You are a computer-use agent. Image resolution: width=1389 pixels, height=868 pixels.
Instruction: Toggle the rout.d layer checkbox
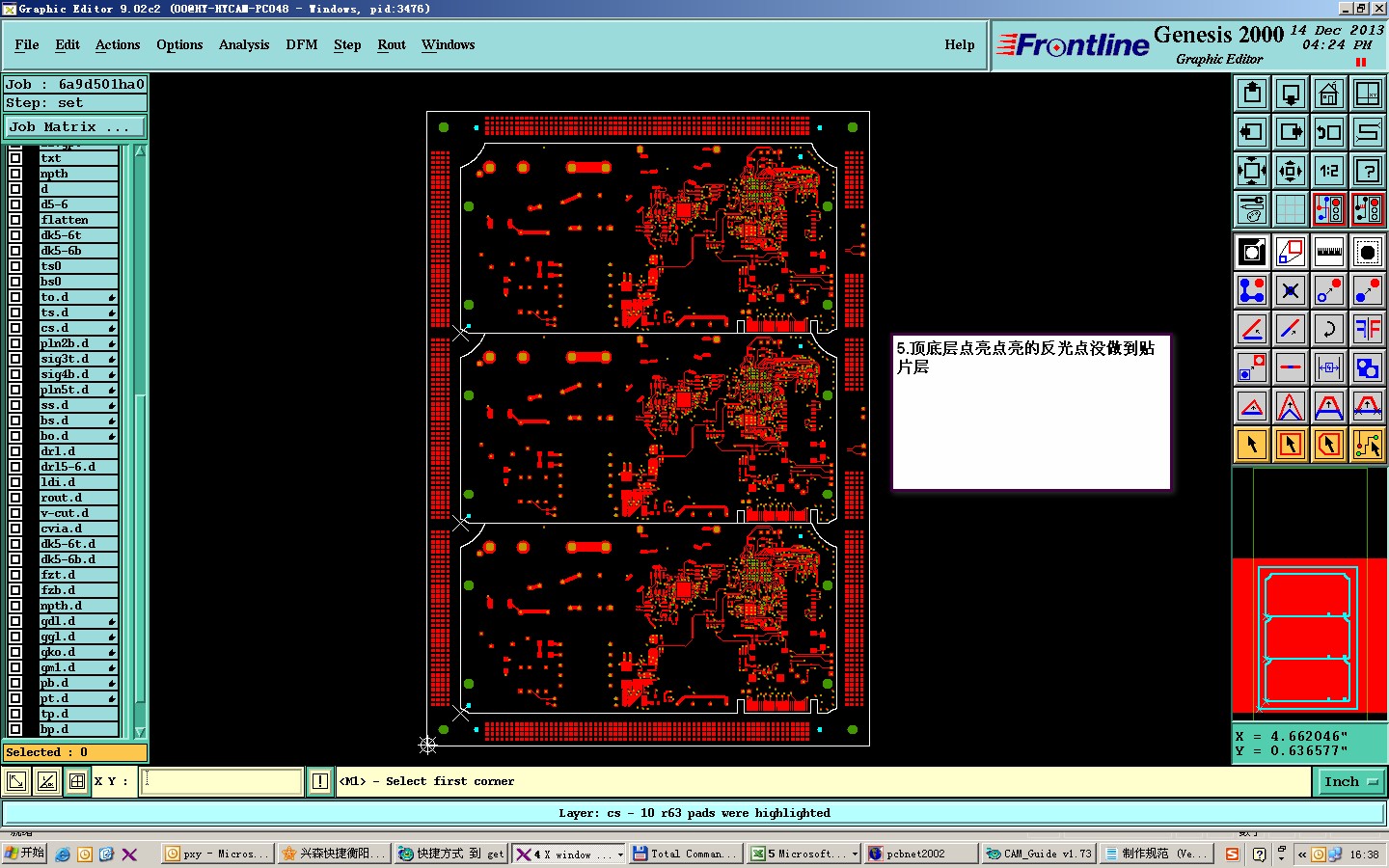tap(15, 498)
